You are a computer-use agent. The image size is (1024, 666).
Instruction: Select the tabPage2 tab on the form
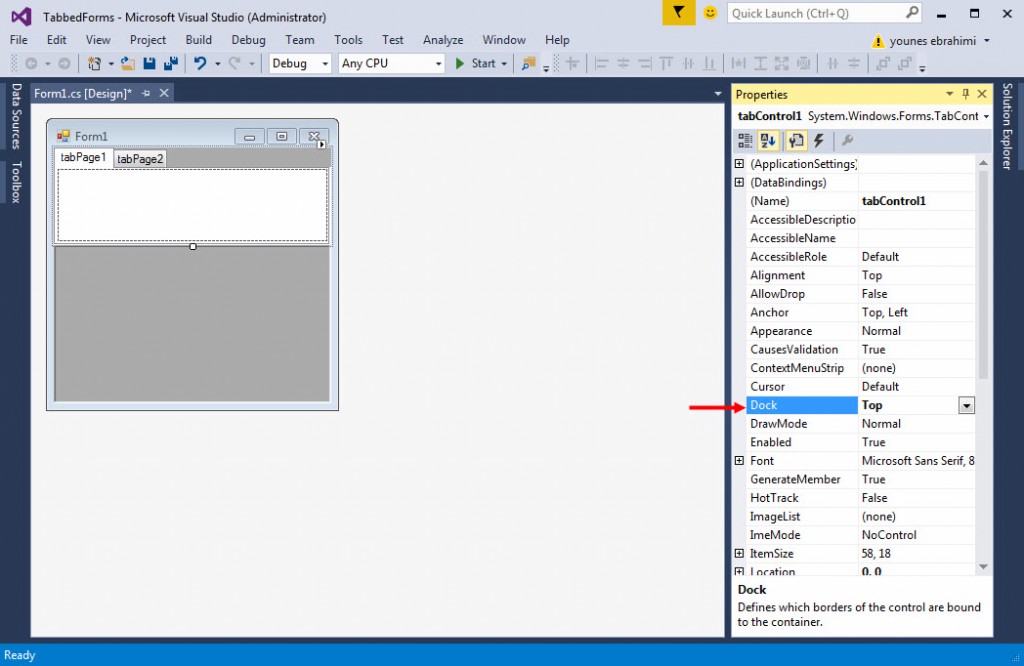pos(140,159)
